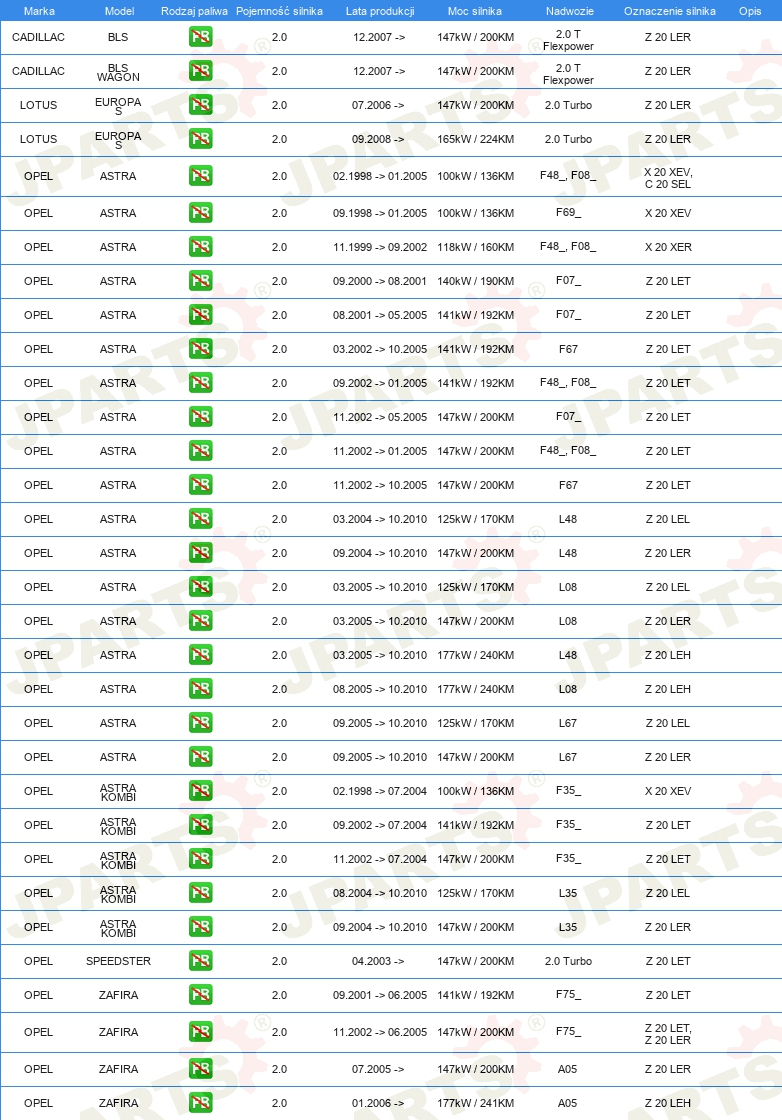Click the Nadwozie column header
The width and height of the screenshot is (782, 1120).
point(569,11)
